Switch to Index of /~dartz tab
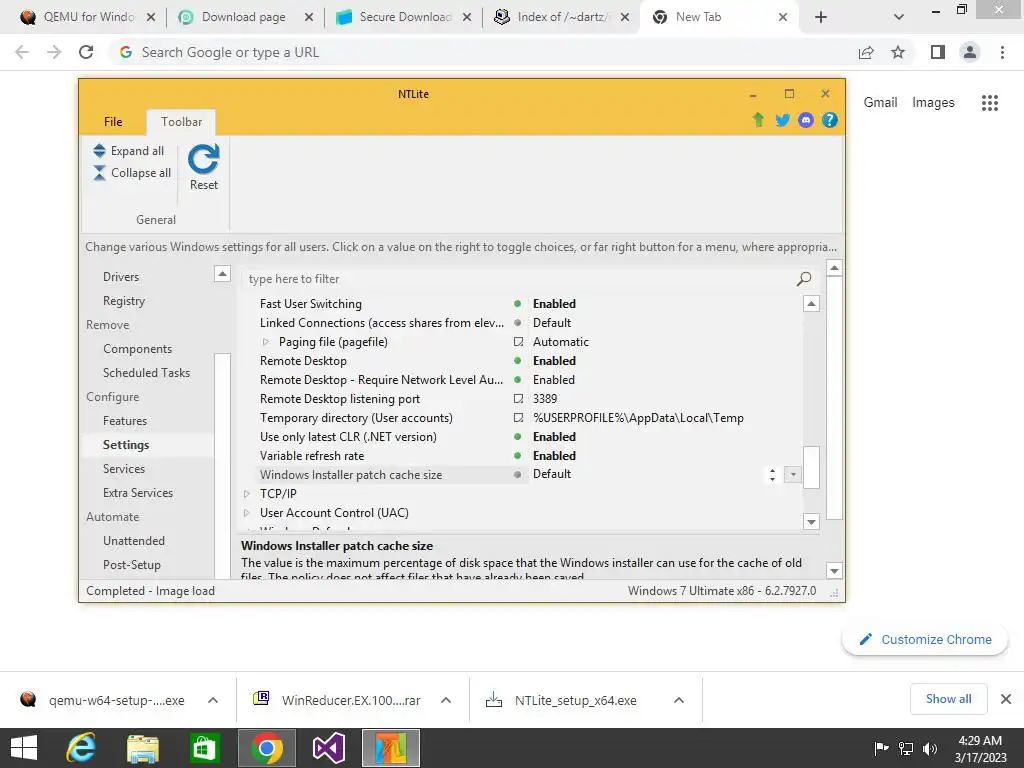The width and height of the screenshot is (1024, 768). (x=564, y=17)
